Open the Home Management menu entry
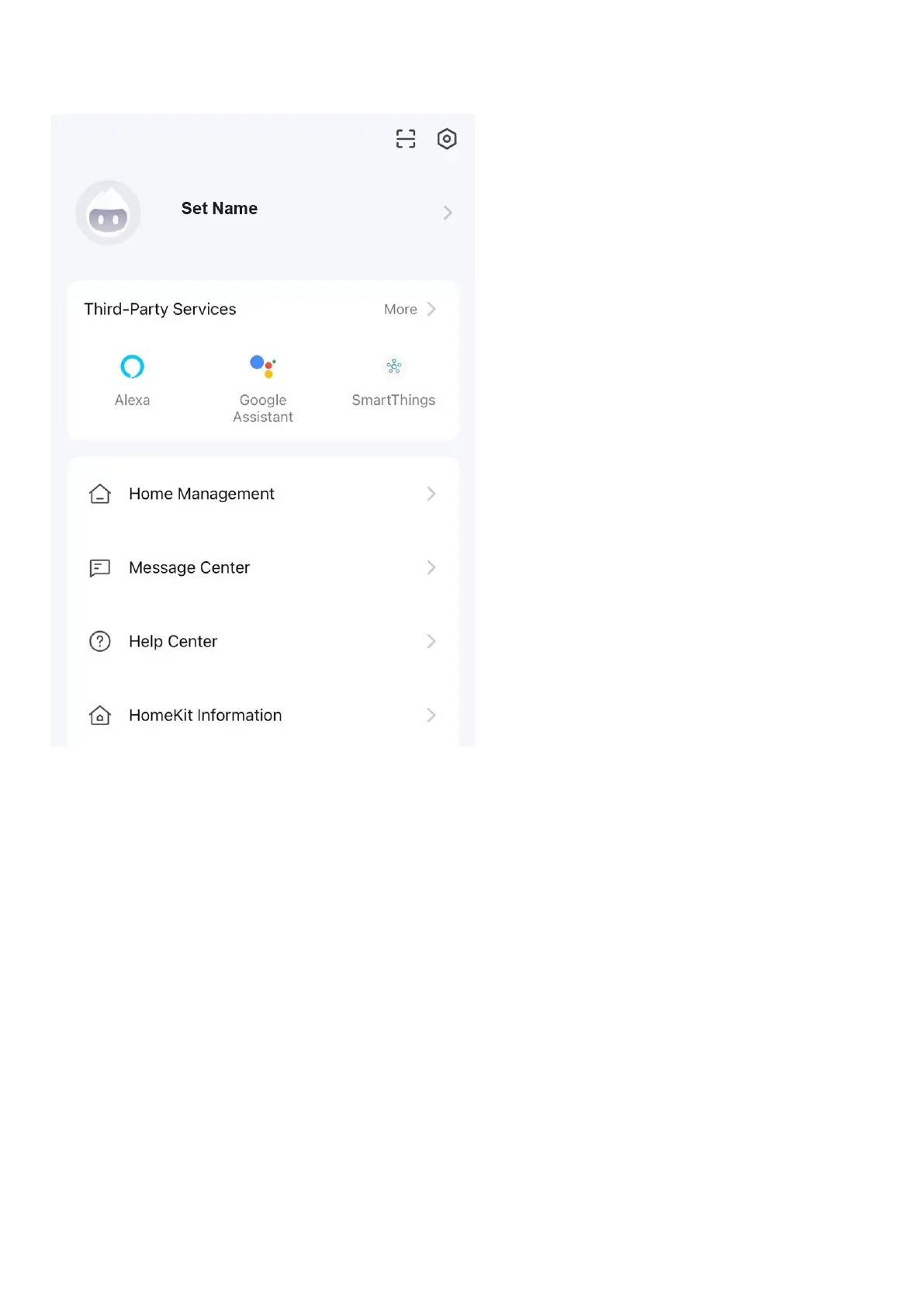The height and width of the screenshot is (1307, 924). [202, 494]
